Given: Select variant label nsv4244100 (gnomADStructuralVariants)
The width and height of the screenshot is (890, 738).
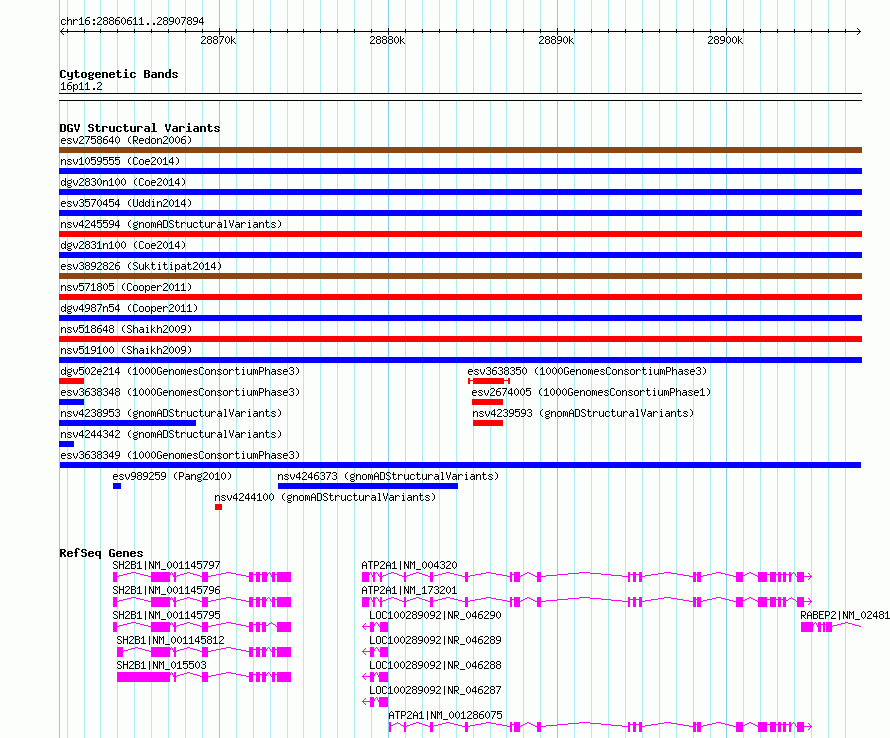Looking at the screenshot, I should point(325,497).
